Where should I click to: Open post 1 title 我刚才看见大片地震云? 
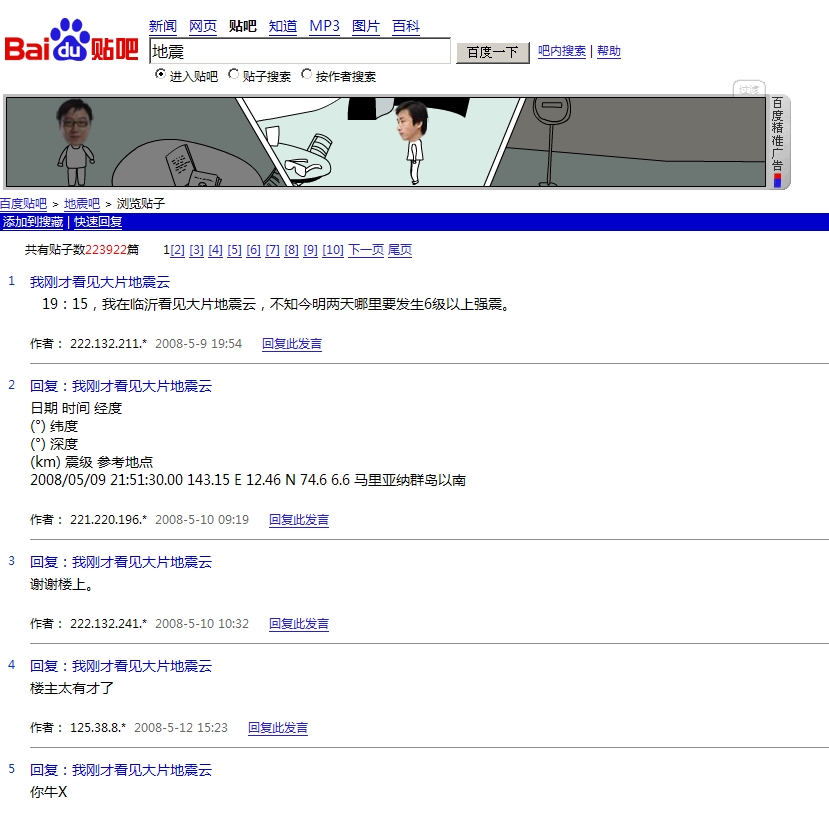pos(100,282)
